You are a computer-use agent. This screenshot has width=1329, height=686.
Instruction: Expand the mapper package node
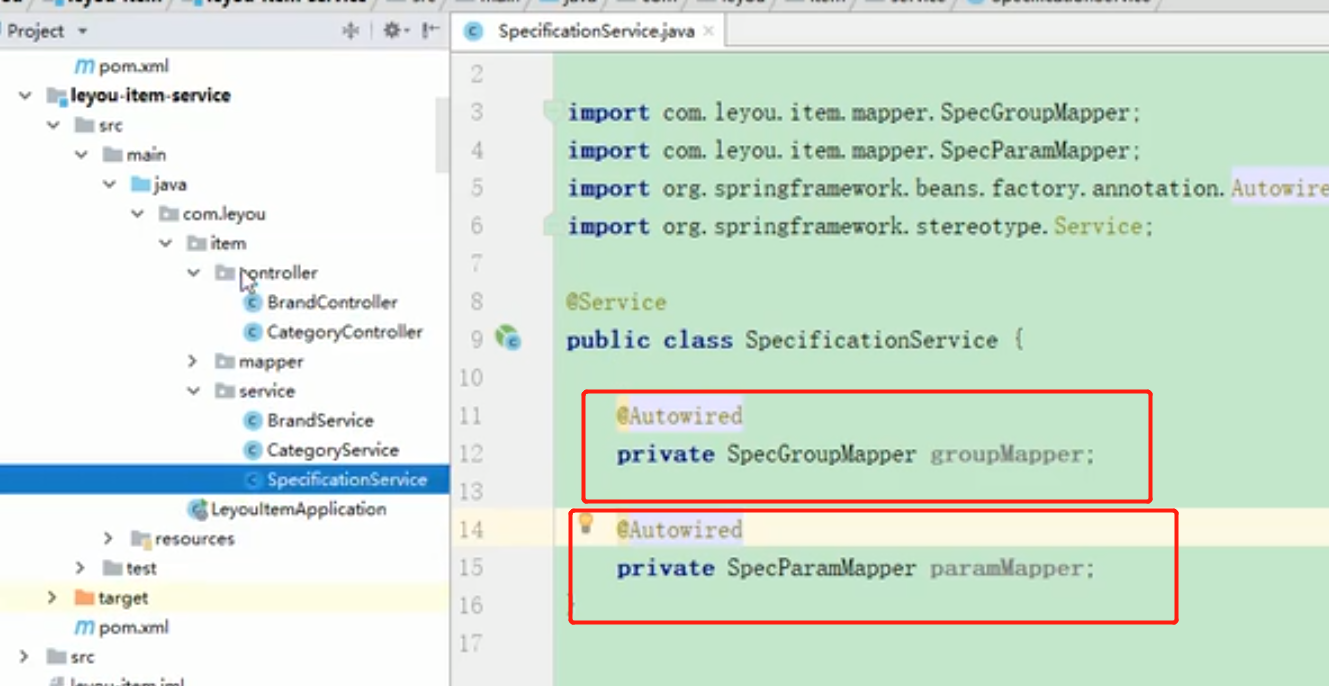coord(193,361)
